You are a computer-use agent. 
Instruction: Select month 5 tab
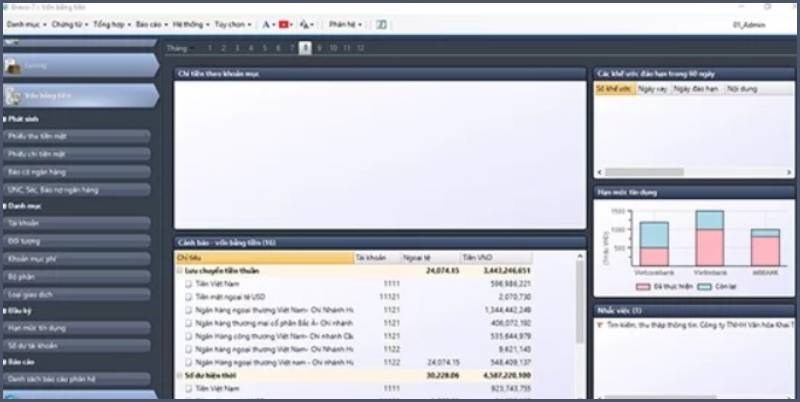click(264, 48)
